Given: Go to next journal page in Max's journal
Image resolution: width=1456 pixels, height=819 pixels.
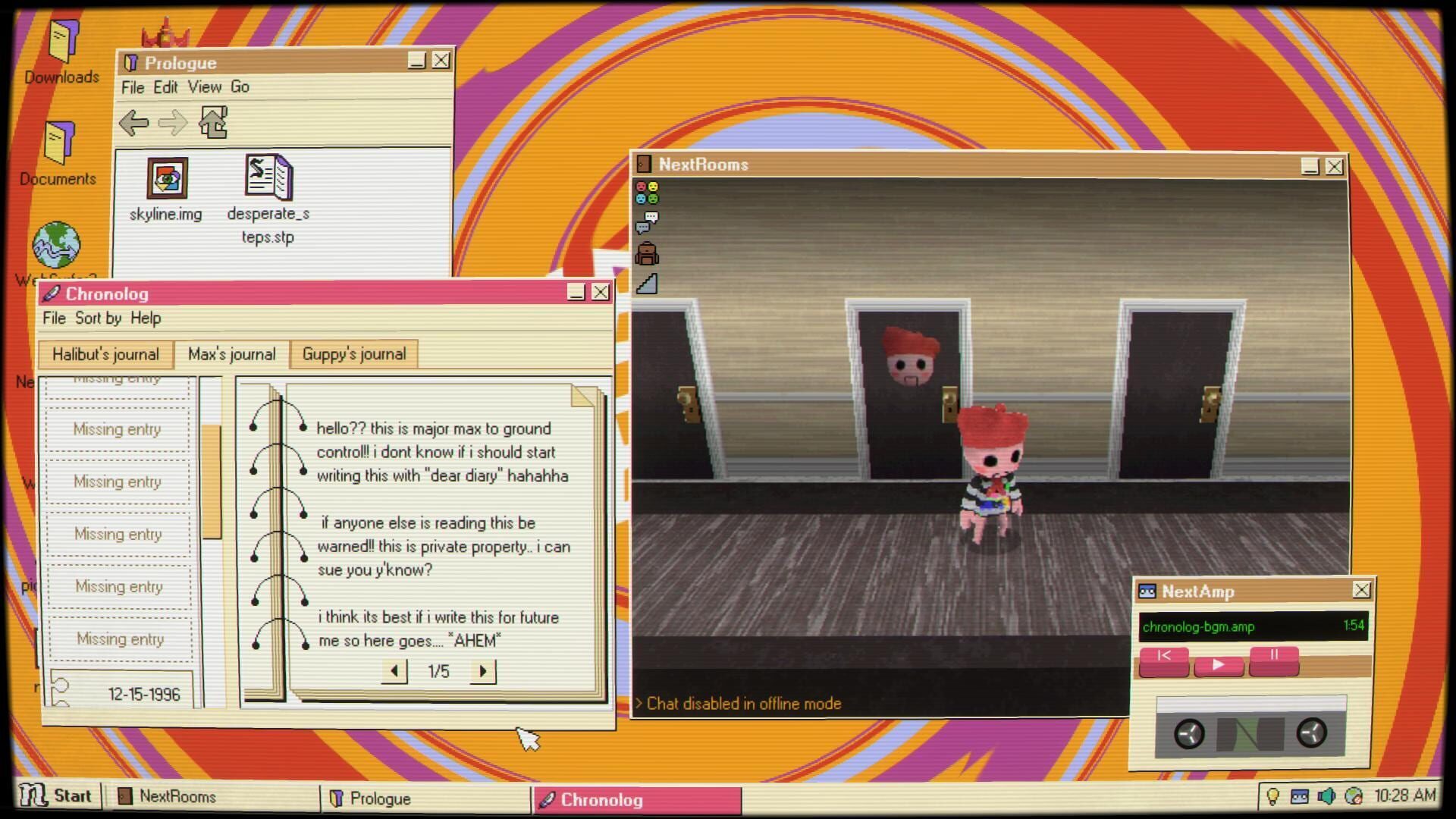Looking at the screenshot, I should point(482,670).
